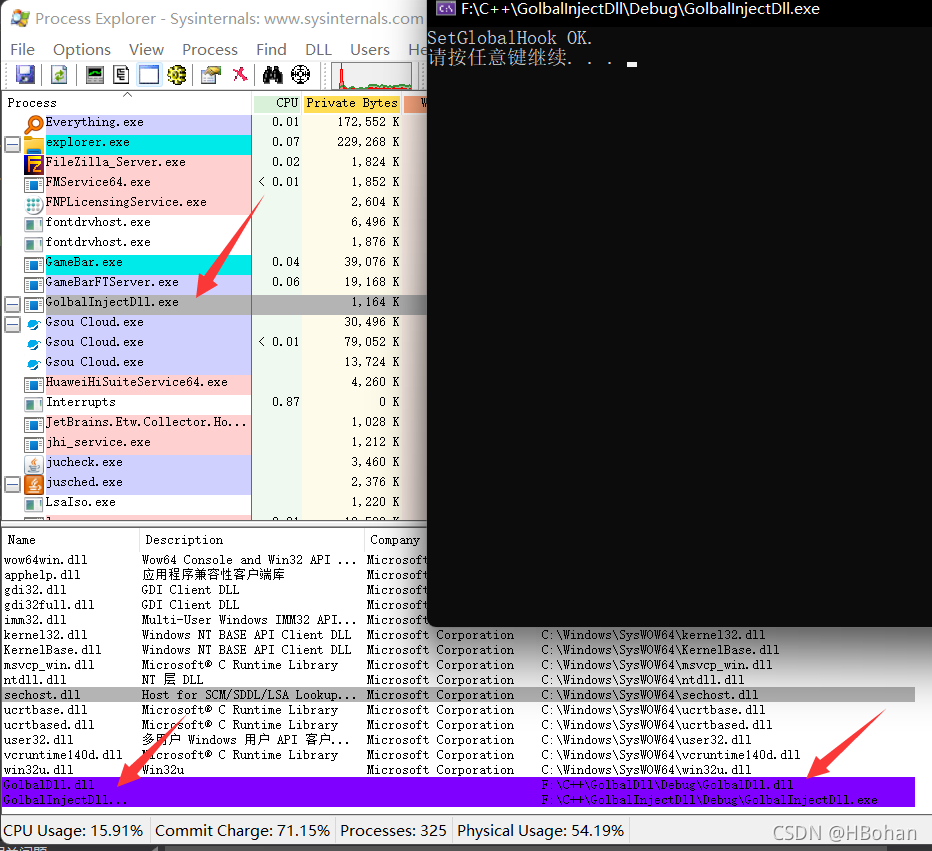Image resolution: width=932 pixels, height=851 pixels.
Task: Click the Save toolbar icon
Action: (x=24, y=75)
